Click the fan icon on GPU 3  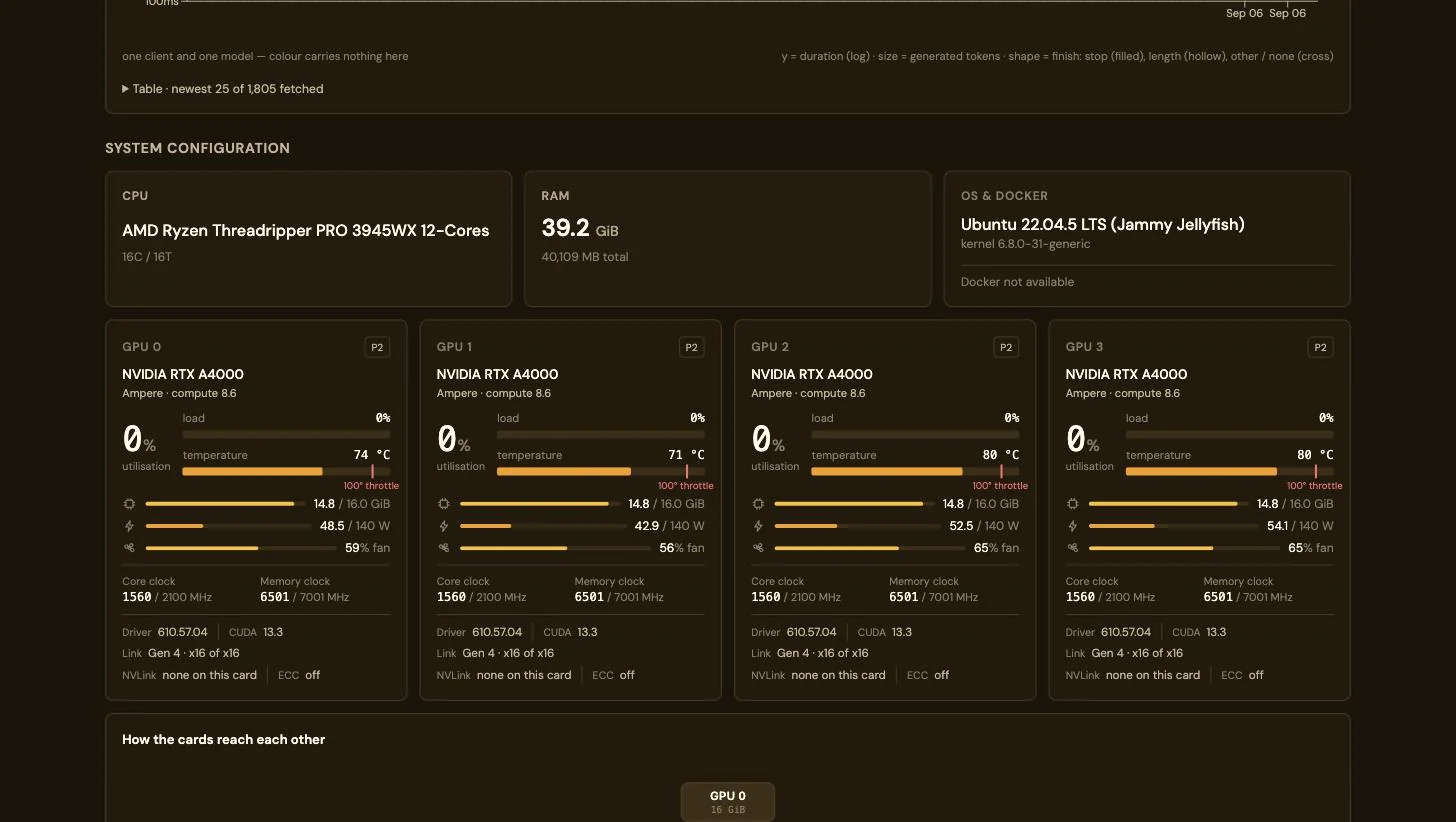[x=1072, y=548]
